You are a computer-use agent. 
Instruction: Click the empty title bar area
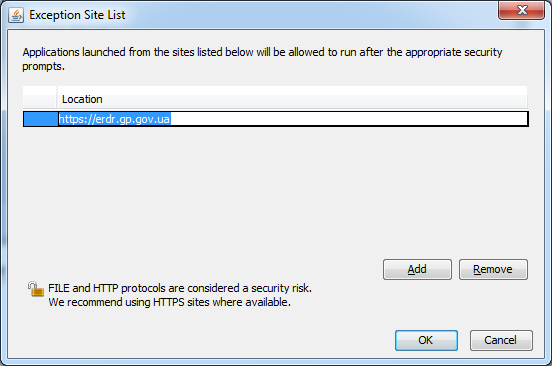tap(310, 15)
